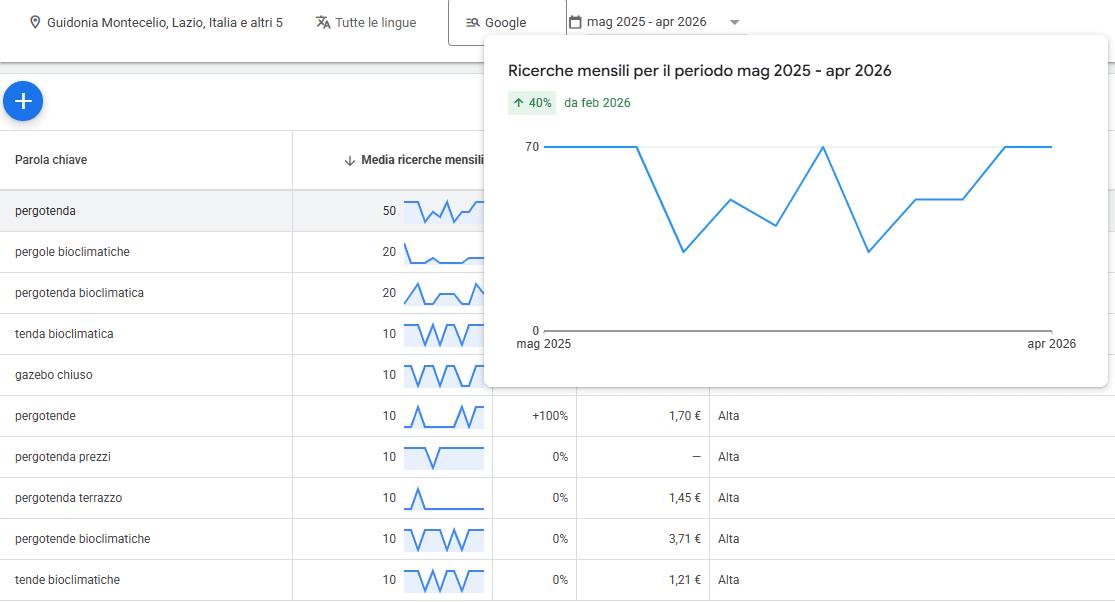Click the sort arrow on Media ricerche mensili

pyautogui.click(x=349, y=161)
